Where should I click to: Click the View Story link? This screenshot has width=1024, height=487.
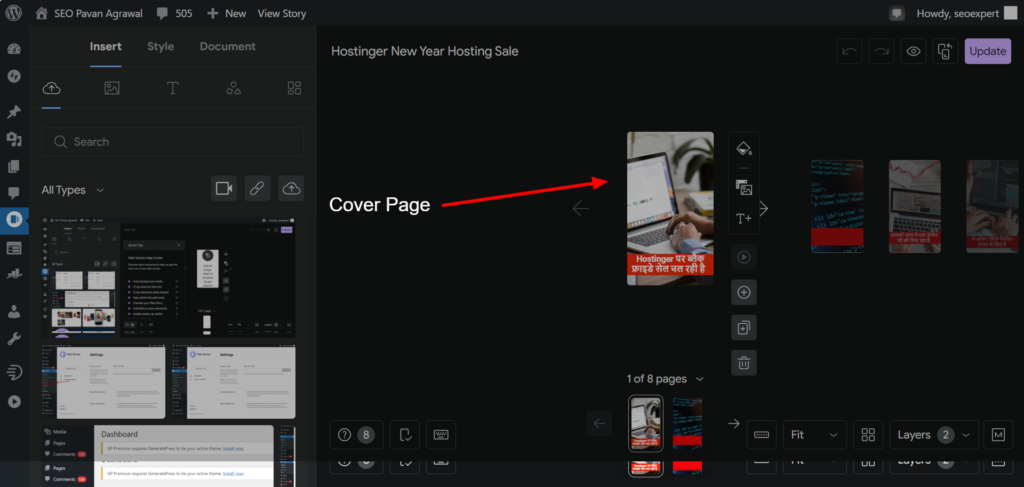click(x=282, y=13)
